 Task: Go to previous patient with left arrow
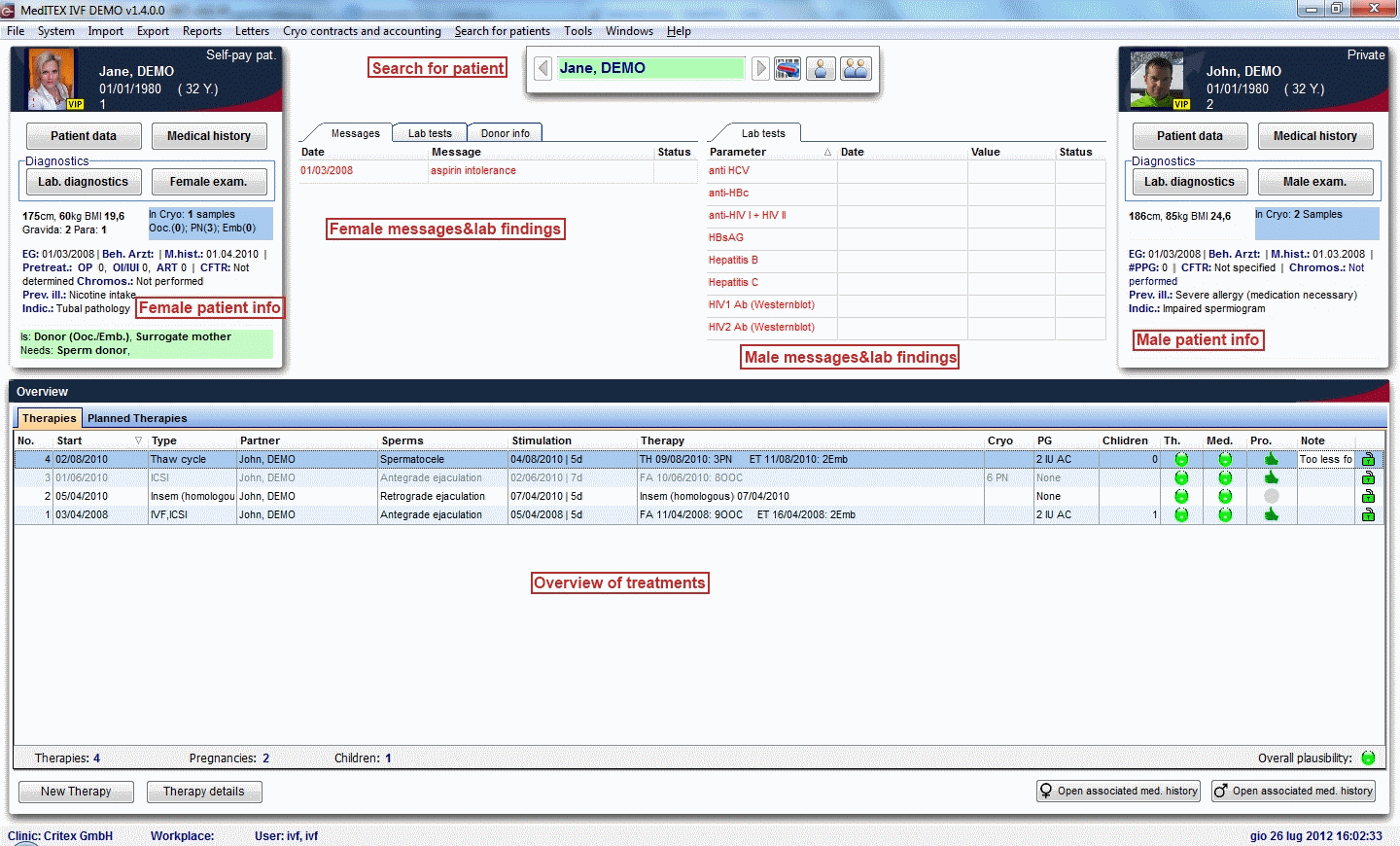(543, 68)
